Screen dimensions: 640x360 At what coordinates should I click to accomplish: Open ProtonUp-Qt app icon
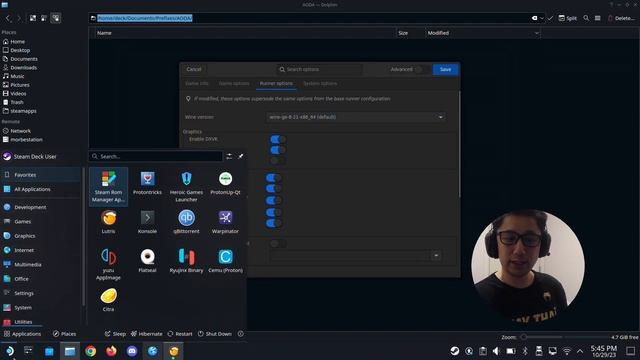(x=225, y=183)
